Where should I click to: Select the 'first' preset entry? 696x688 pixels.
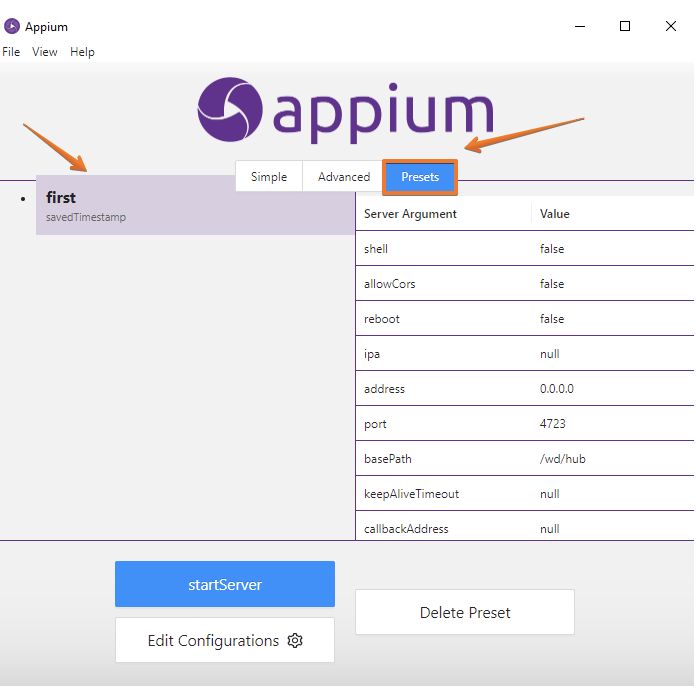coord(195,205)
